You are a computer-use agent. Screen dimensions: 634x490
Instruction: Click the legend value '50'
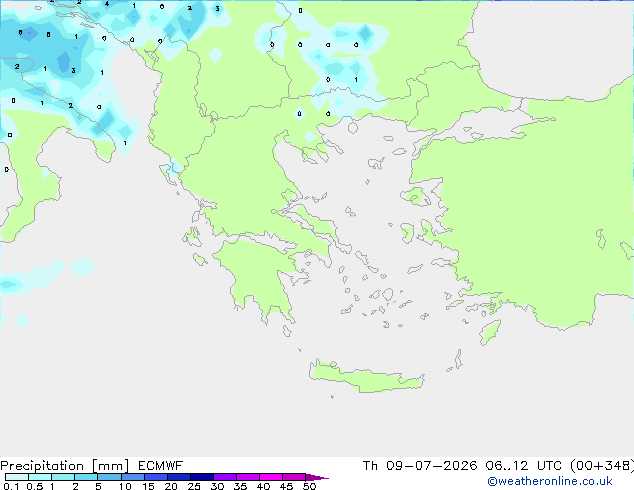click(x=309, y=486)
